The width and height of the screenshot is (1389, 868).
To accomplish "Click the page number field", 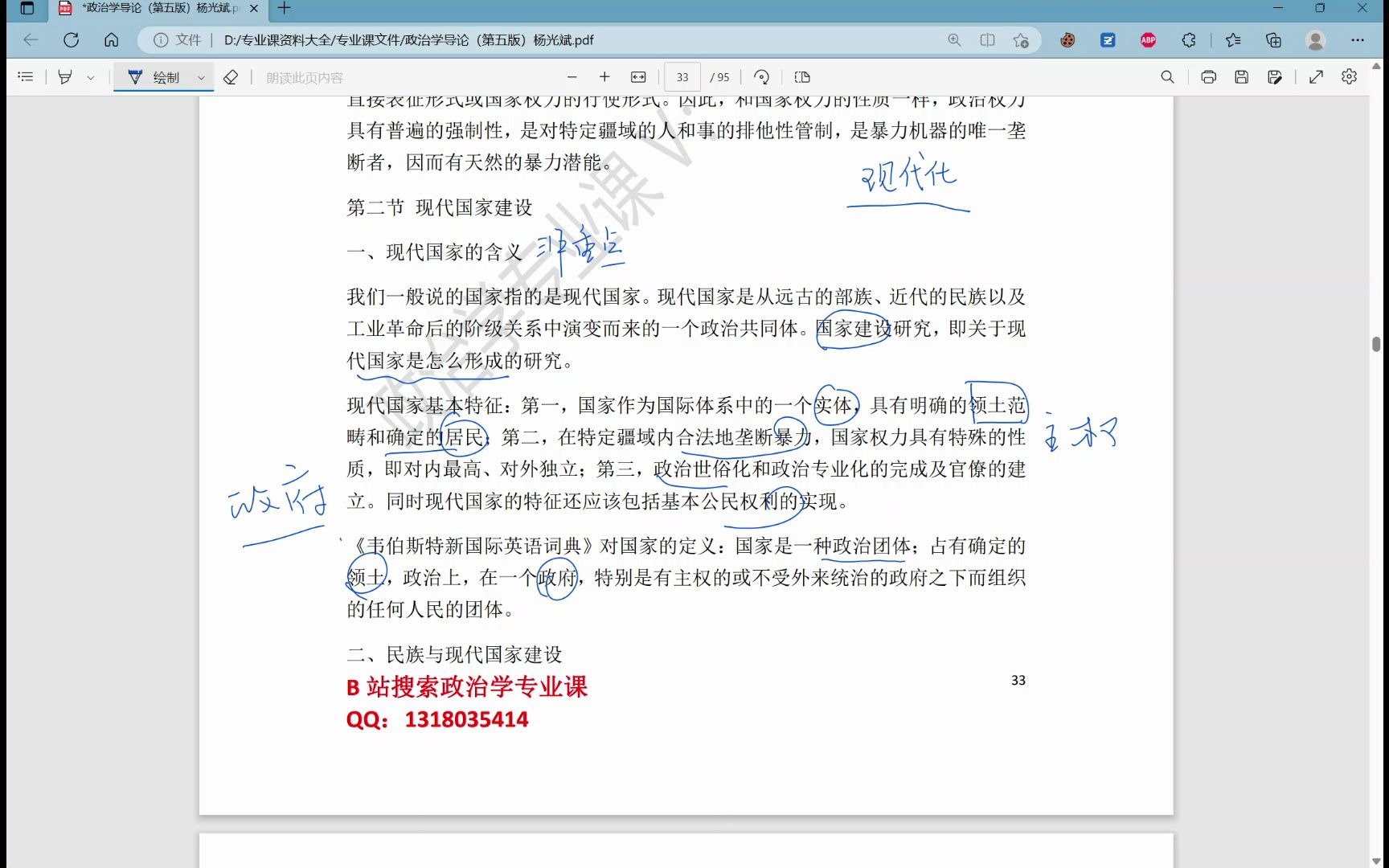I will (x=682, y=77).
